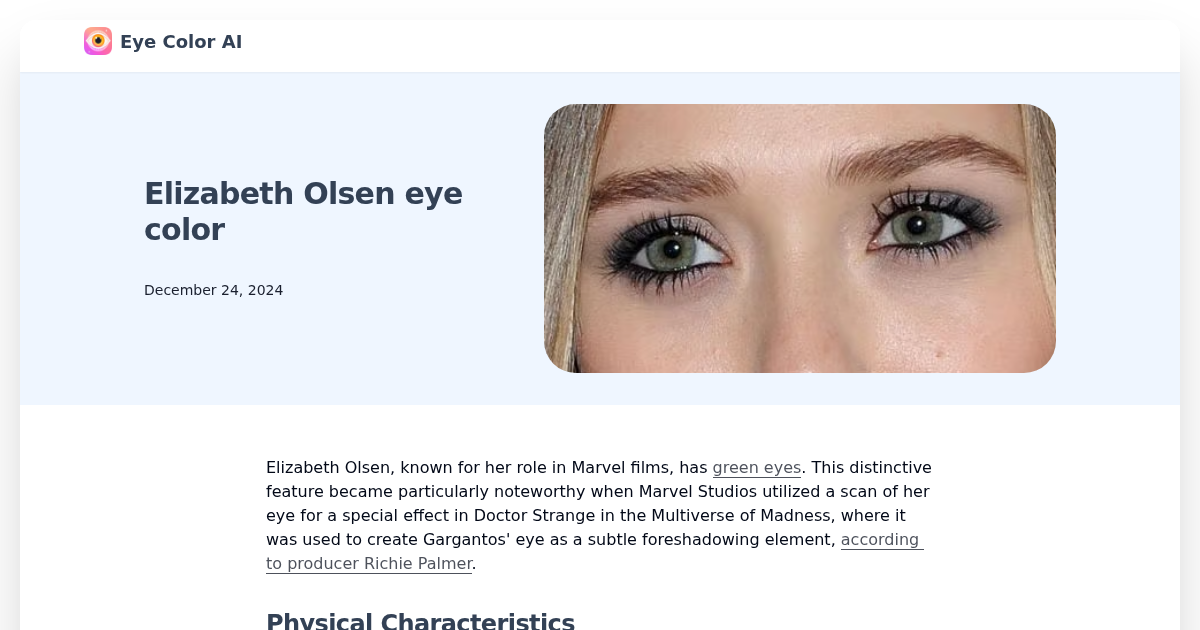The width and height of the screenshot is (1200, 630).
Task: Follow the green eyes link
Action: tap(757, 467)
